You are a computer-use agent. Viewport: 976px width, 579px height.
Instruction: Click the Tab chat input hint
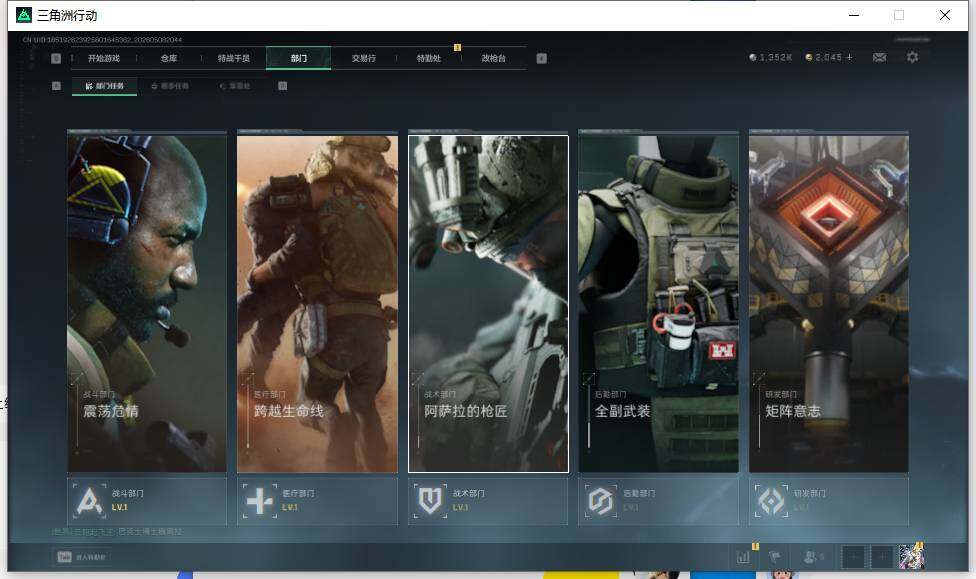coord(82,557)
